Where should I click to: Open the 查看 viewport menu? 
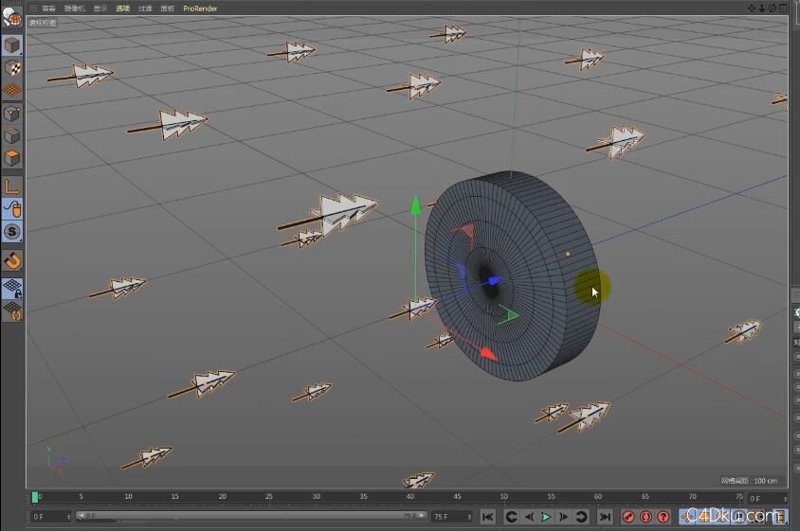pos(48,8)
